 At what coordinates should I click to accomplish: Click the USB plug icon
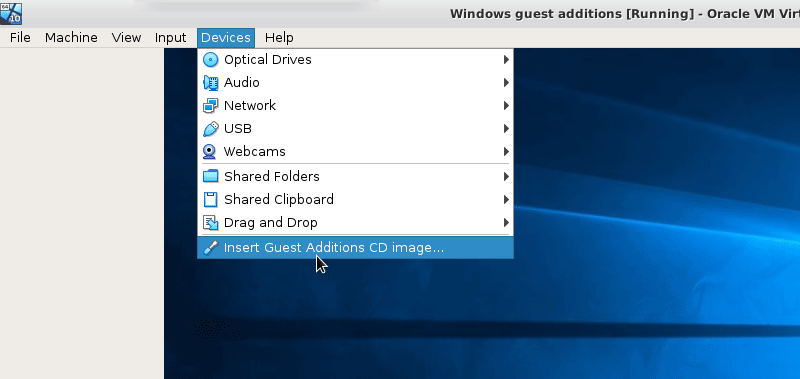click(210, 129)
